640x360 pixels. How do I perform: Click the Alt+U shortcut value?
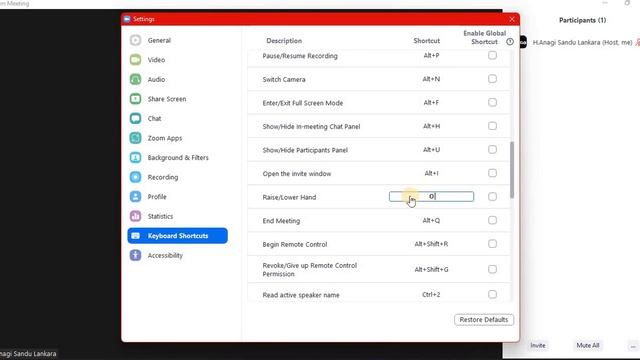coord(431,150)
